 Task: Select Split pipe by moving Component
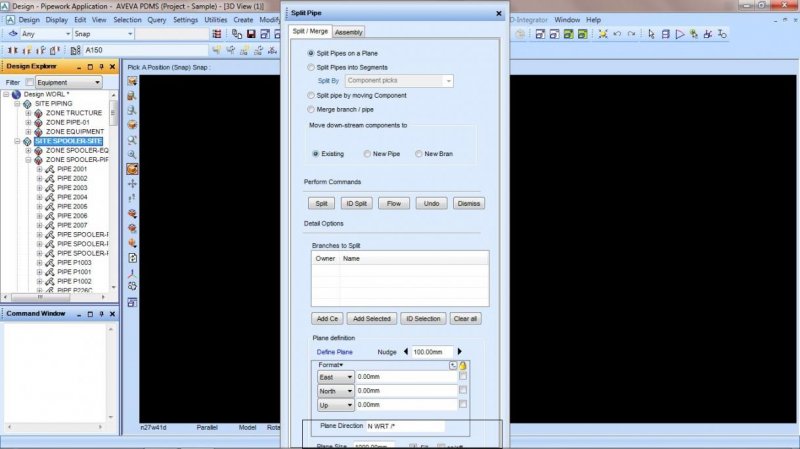[311, 95]
